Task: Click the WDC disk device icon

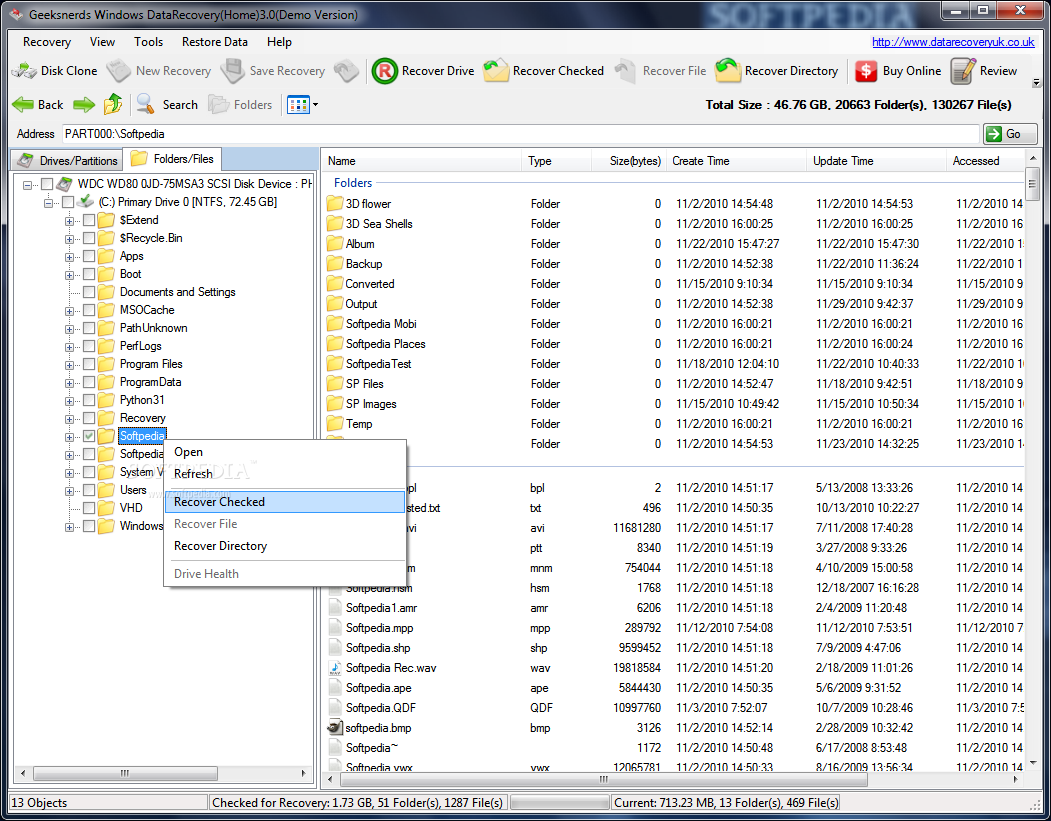Action: click(65, 184)
